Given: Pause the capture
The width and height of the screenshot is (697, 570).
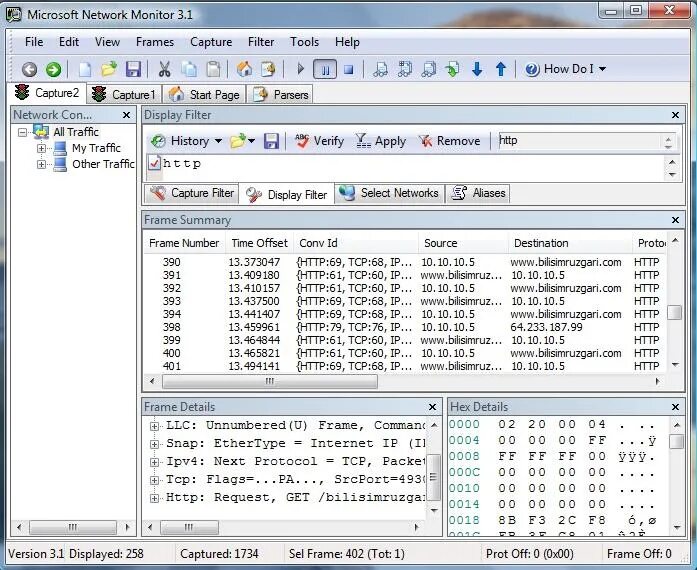Looking at the screenshot, I should (x=325, y=69).
